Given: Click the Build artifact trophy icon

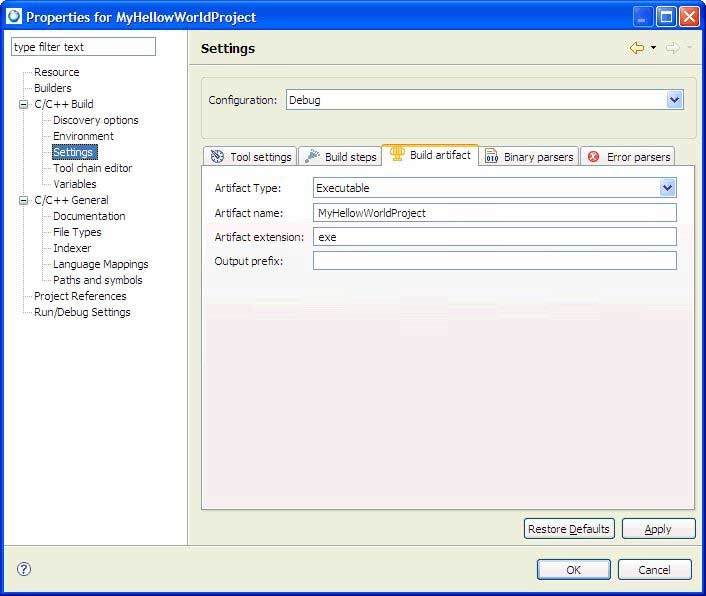Looking at the screenshot, I should click(397, 155).
